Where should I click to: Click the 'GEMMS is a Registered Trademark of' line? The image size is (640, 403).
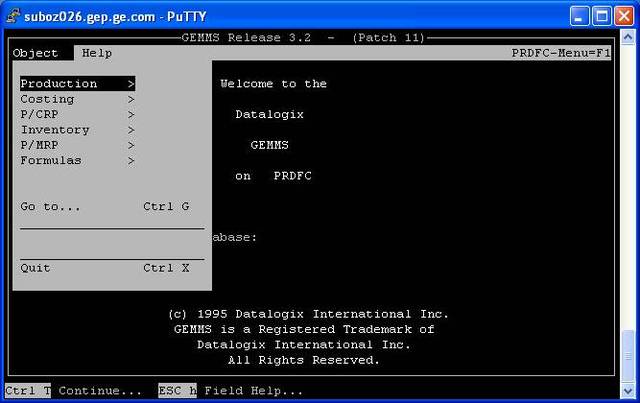point(304,329)
